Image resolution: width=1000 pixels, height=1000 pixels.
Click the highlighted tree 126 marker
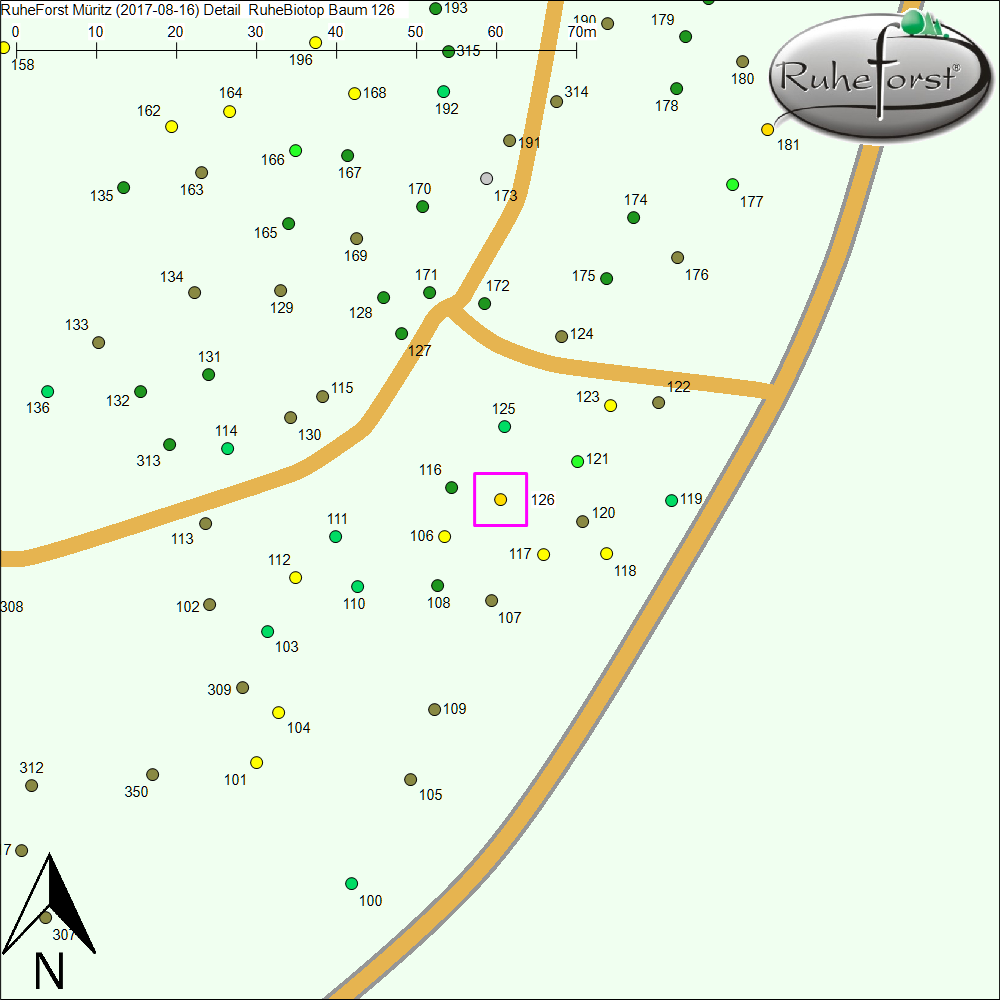pos(500,499)
